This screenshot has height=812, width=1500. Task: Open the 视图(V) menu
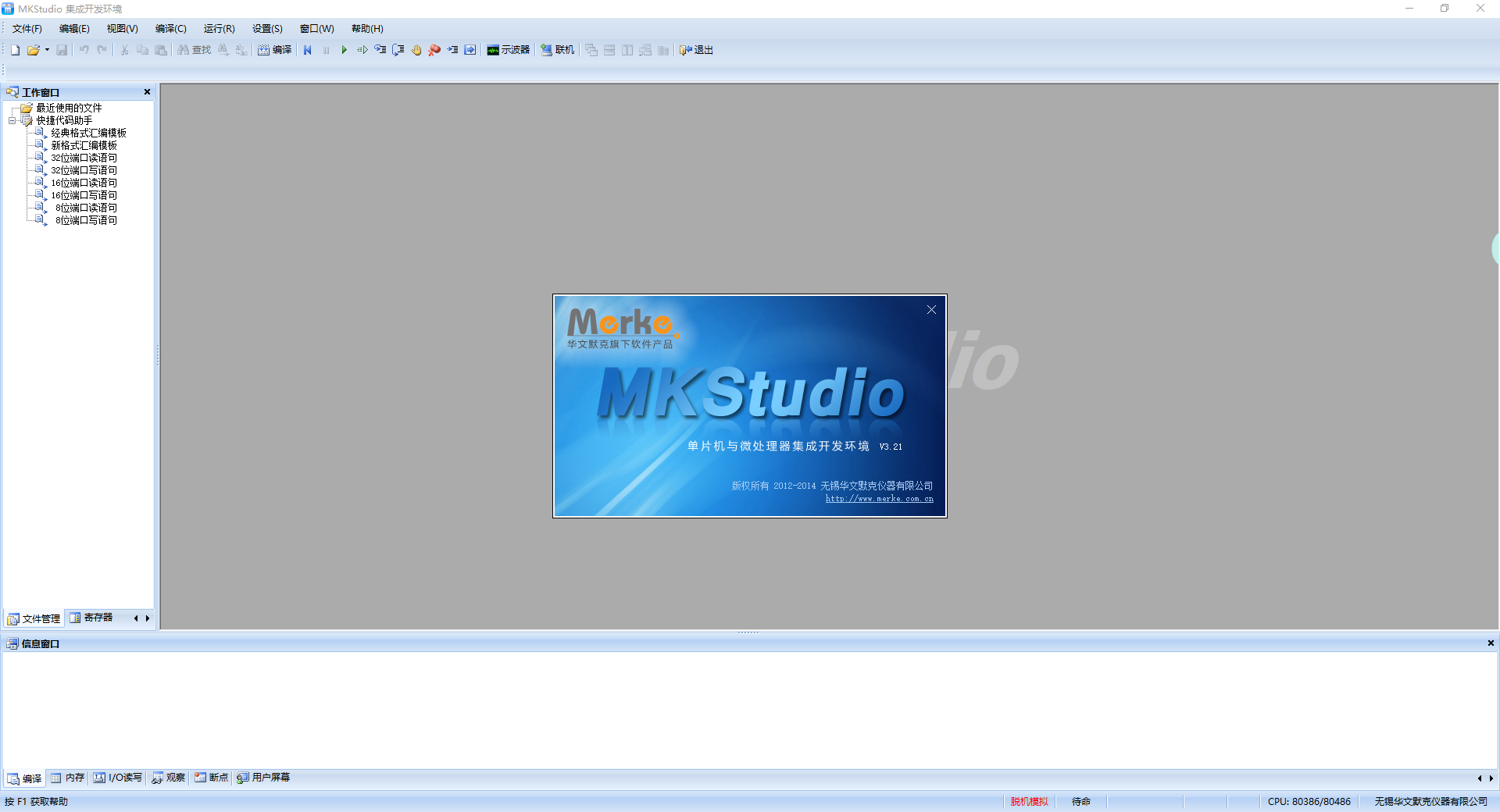pyautogui.click(x=123, y=29)
